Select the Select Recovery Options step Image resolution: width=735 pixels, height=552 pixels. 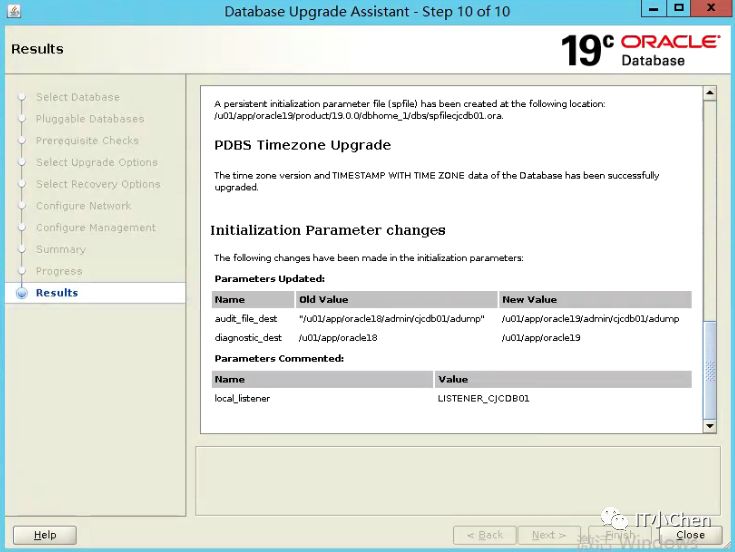pyautogui.click(x=98, y=184)
